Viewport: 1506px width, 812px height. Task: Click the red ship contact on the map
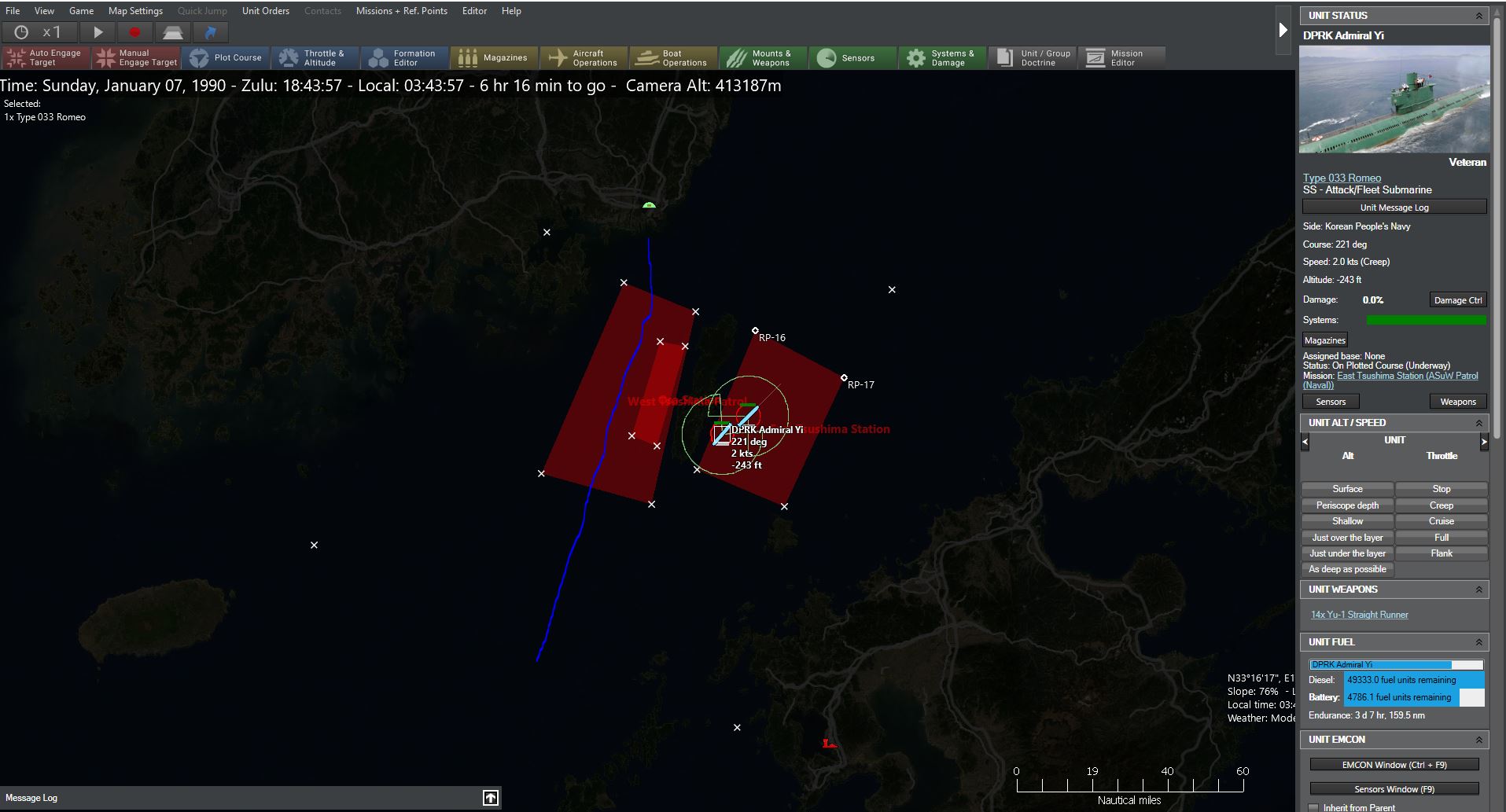coord(829,743)
